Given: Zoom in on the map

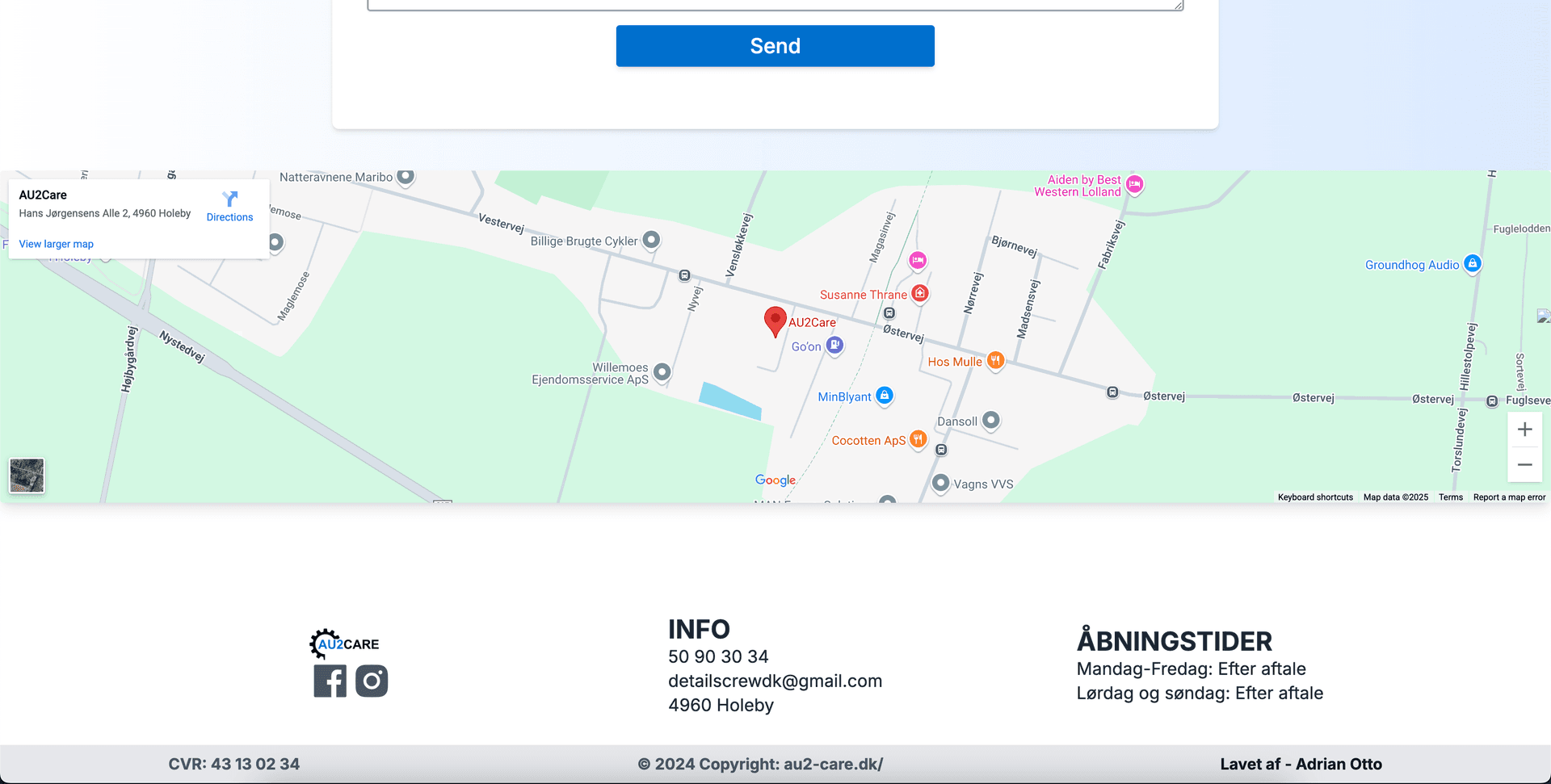Looking at the screenshot, I should point(1524,430).
